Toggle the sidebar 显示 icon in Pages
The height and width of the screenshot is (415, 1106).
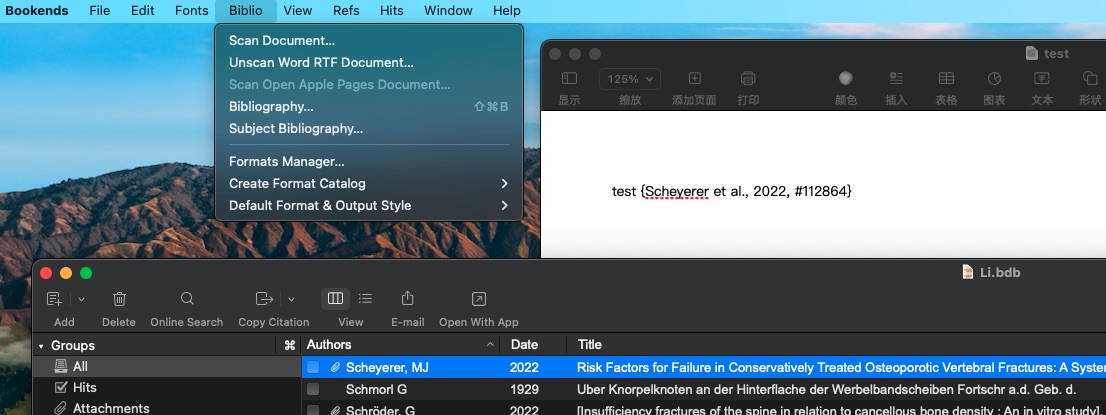click(x=569, y=78)
